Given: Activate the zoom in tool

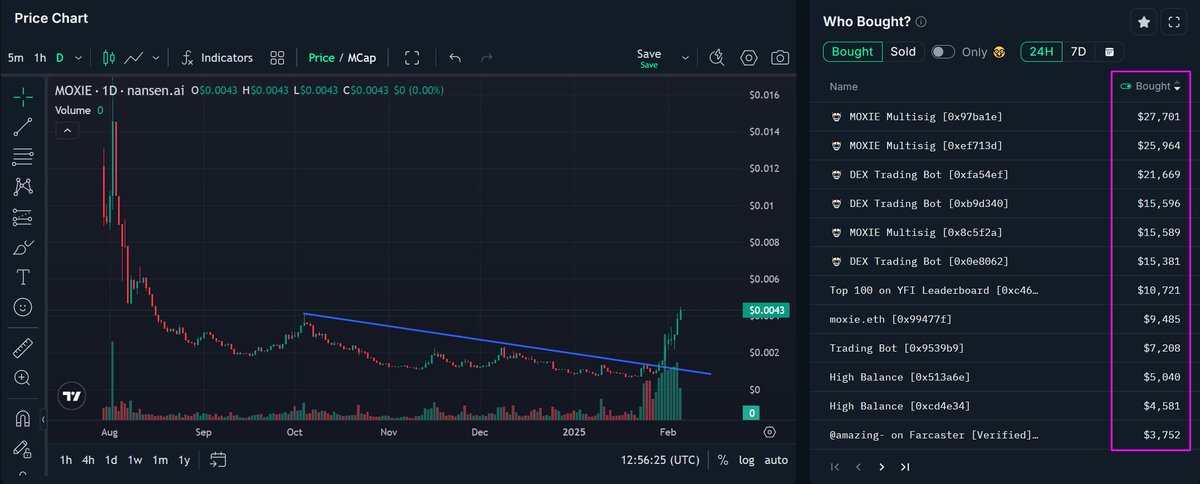Looking at the screenshot, I should tap(22, 378).
